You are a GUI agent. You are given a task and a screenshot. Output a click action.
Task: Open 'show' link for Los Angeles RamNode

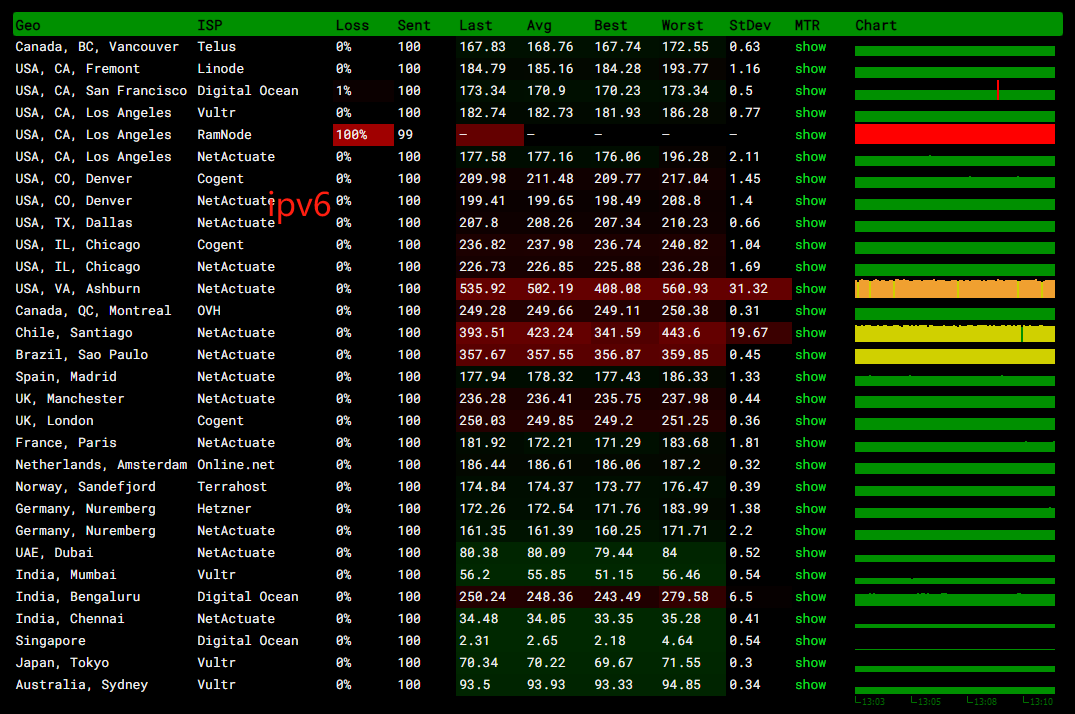(x=810, y=134)
